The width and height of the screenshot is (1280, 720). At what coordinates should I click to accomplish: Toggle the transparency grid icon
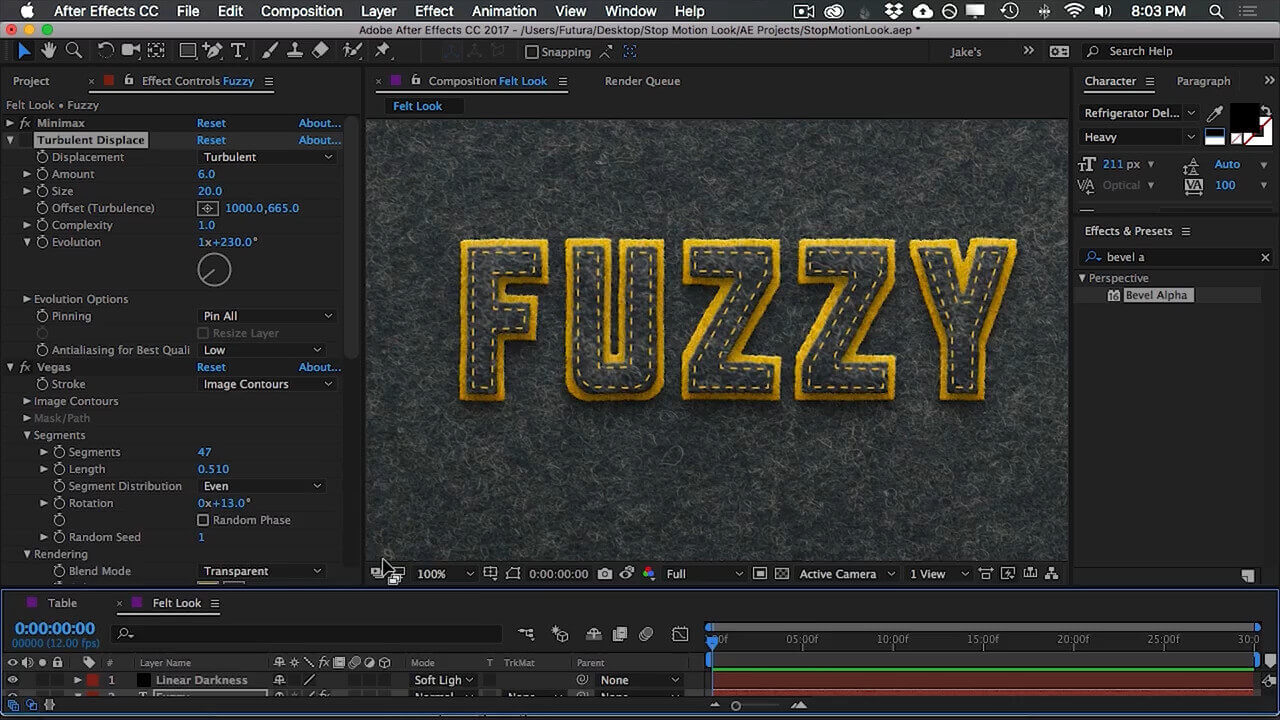tap(782, 574)
